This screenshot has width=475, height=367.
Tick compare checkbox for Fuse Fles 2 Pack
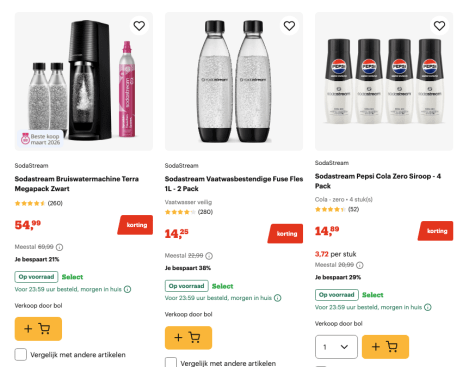coord(171,363)
